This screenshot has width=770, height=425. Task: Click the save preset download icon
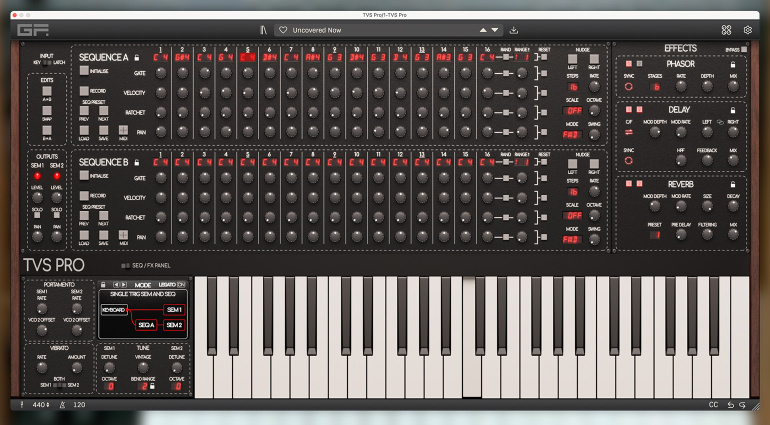pyautogui.click(x=514, y=30)
